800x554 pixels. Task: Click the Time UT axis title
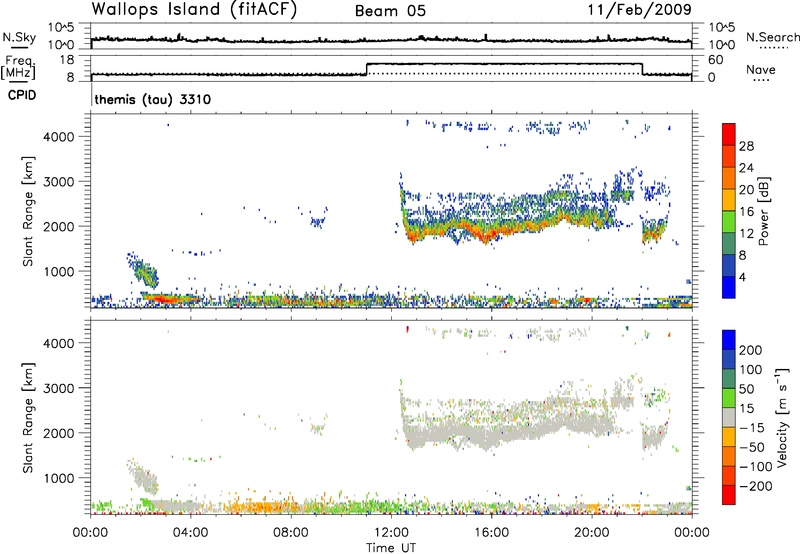391,548
